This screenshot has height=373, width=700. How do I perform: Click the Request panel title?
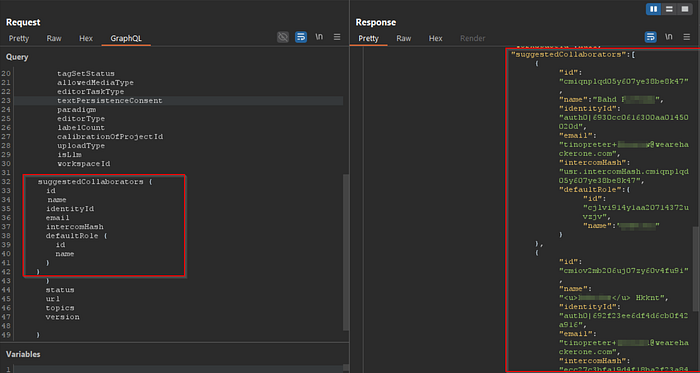(23, 22)
